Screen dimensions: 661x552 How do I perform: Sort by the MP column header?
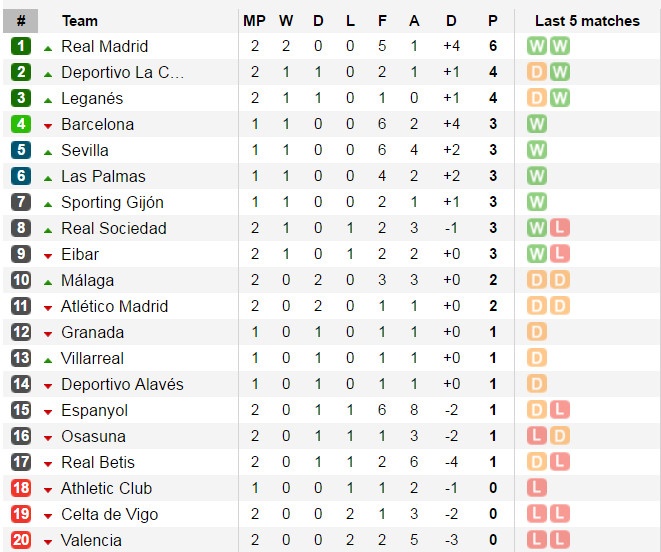254,20
